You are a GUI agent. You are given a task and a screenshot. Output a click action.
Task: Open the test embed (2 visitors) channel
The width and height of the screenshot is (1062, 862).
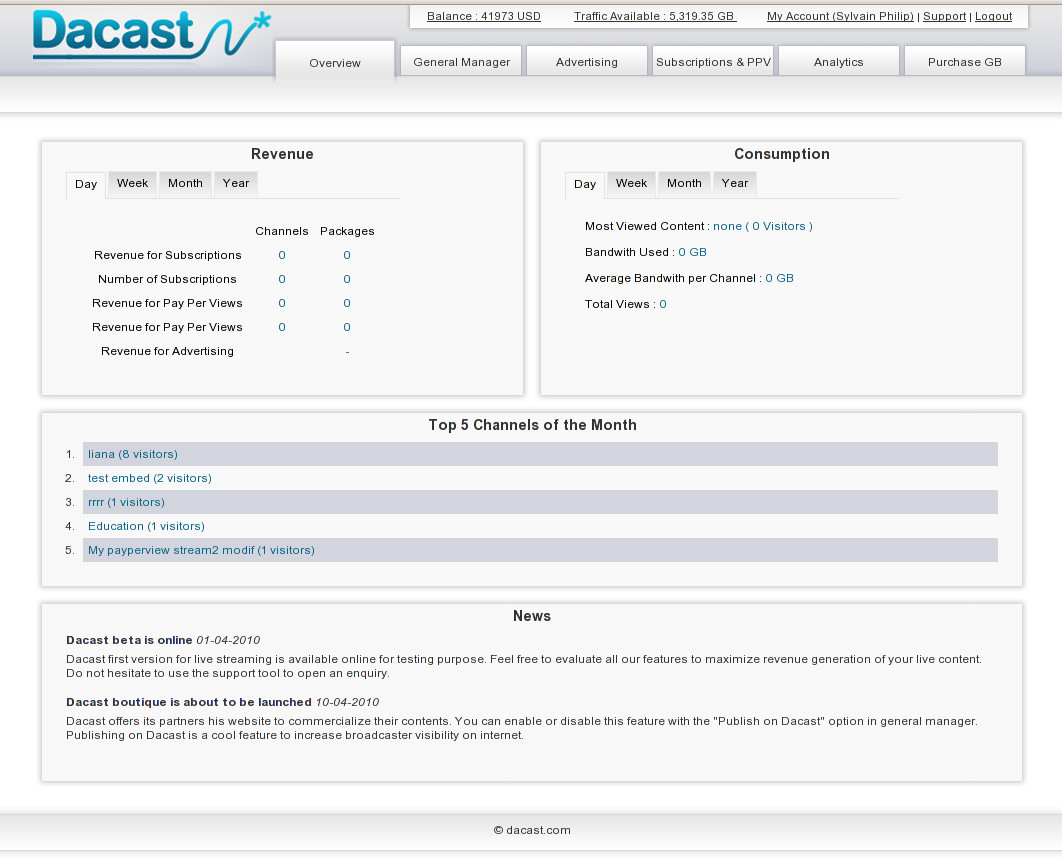(150, 478)
